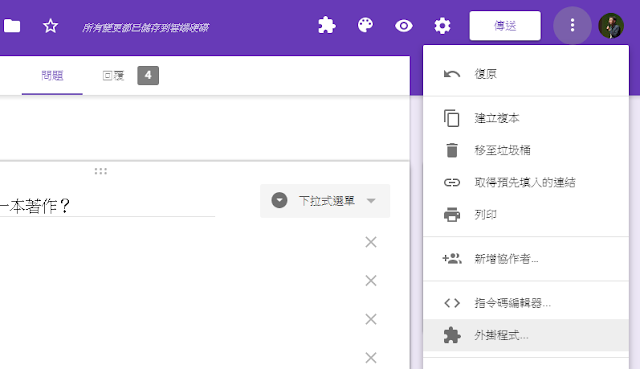This screenshot has height=369, width=640.
Task: Select 新增協作者 add collaborators
Action: point(526,258)
